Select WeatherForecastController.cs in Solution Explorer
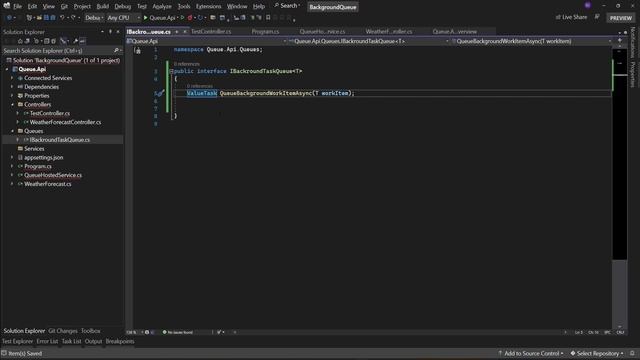The image size is (640, 360). coord(65,122)
